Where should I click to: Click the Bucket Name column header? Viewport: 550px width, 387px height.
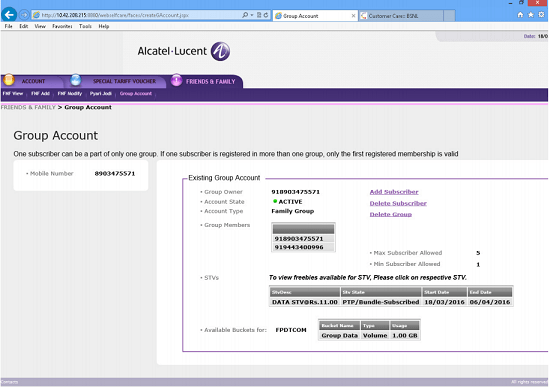340,326
